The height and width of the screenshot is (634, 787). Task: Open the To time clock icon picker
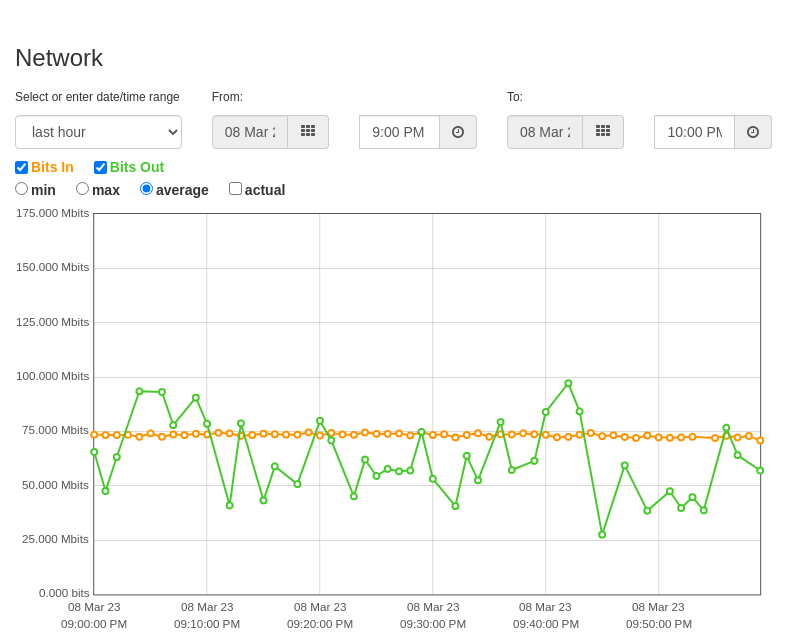(x=753, y=132)
